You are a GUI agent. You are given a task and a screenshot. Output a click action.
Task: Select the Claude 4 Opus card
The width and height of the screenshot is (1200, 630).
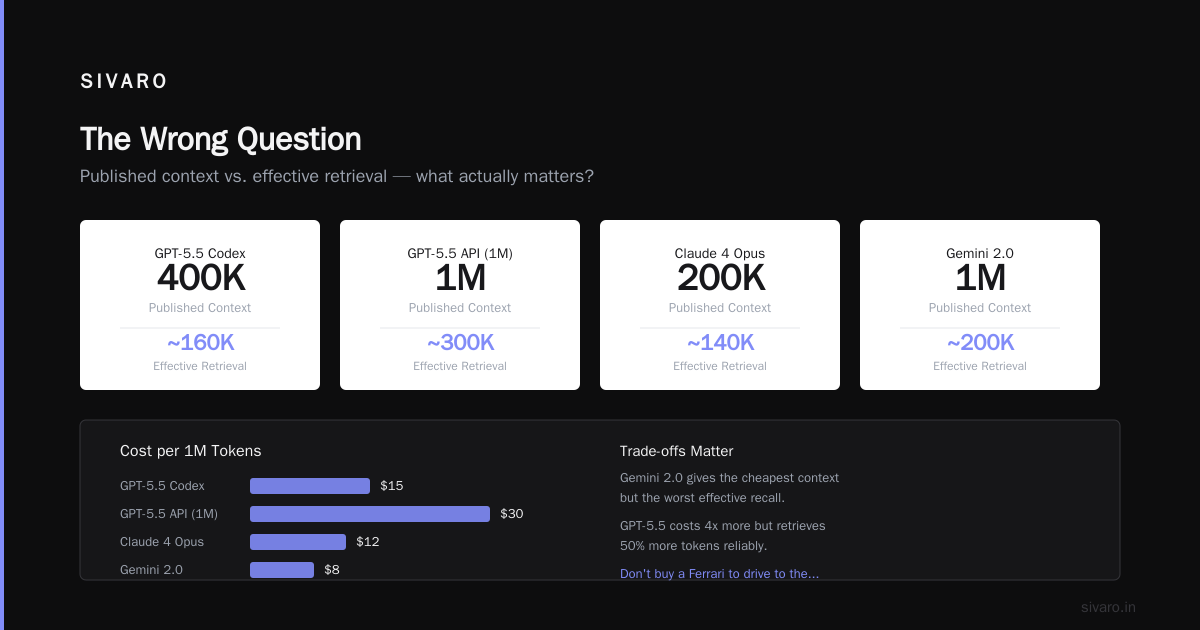click(720, 305)
